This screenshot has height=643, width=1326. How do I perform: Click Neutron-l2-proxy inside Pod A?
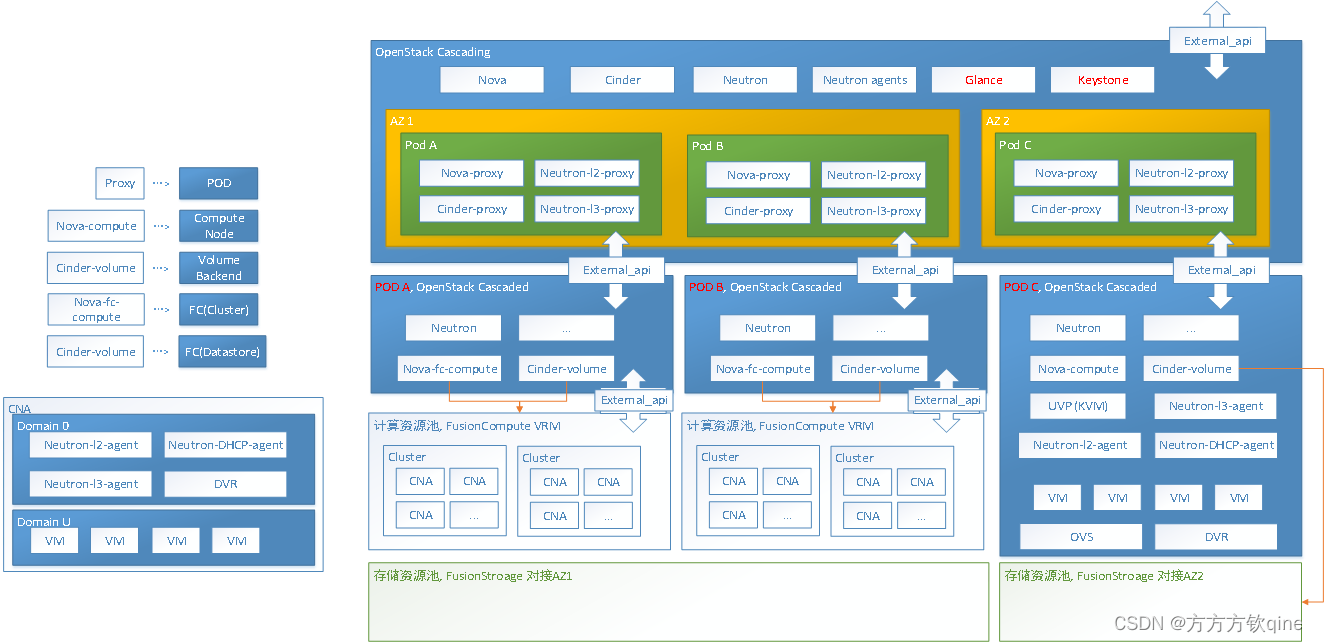pyautogui.click(x=587, y=173)
